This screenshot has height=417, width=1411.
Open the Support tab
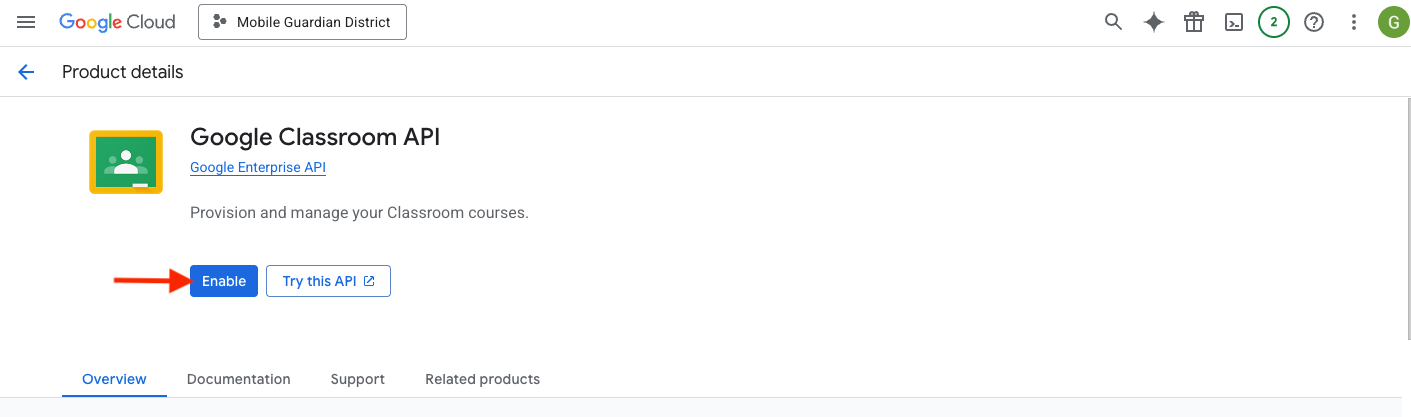pos(358,379)
